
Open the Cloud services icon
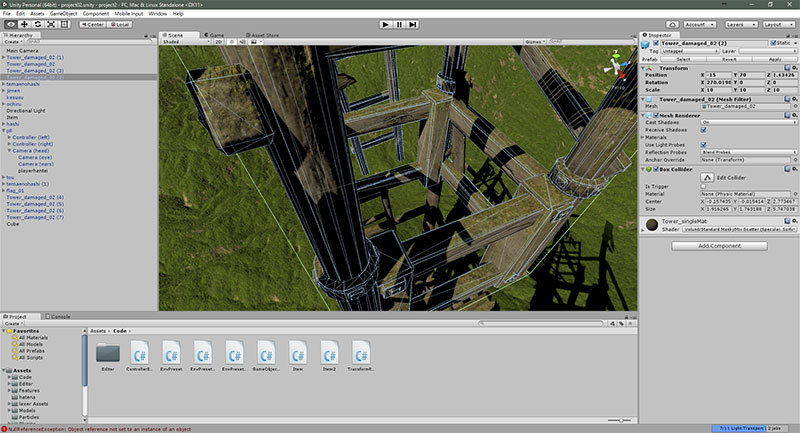point(672,24)
